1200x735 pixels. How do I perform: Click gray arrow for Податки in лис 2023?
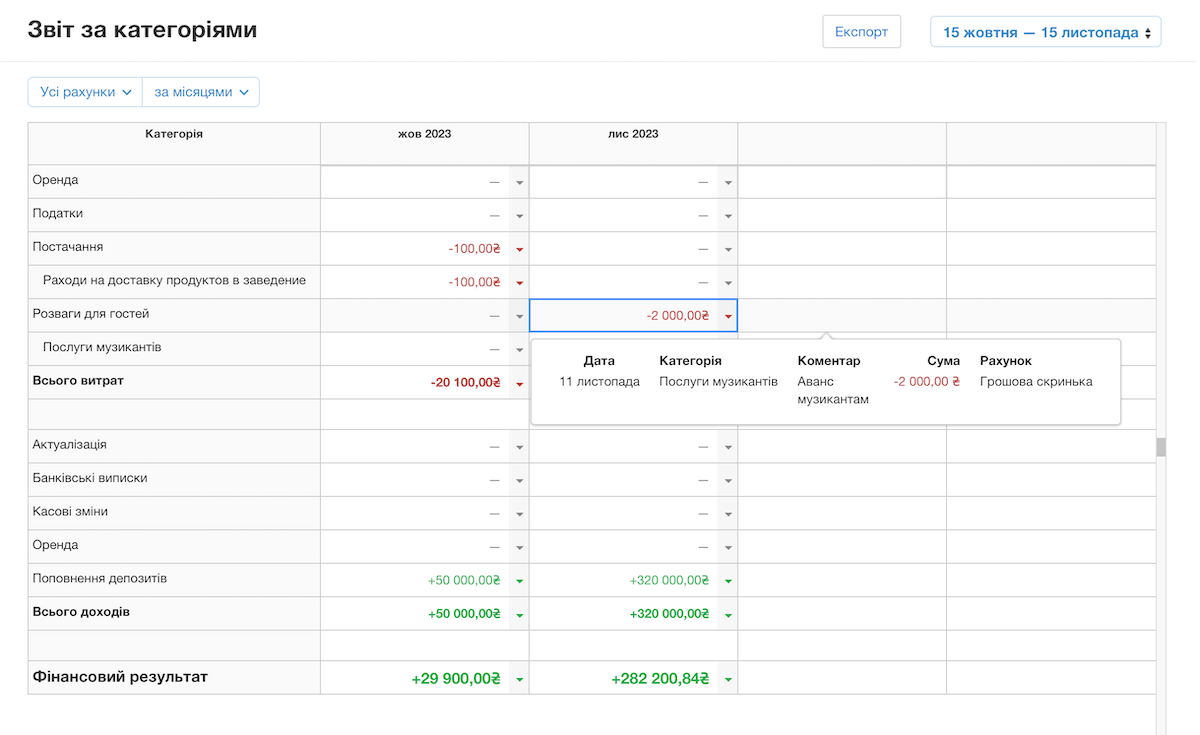pos(728,216)
